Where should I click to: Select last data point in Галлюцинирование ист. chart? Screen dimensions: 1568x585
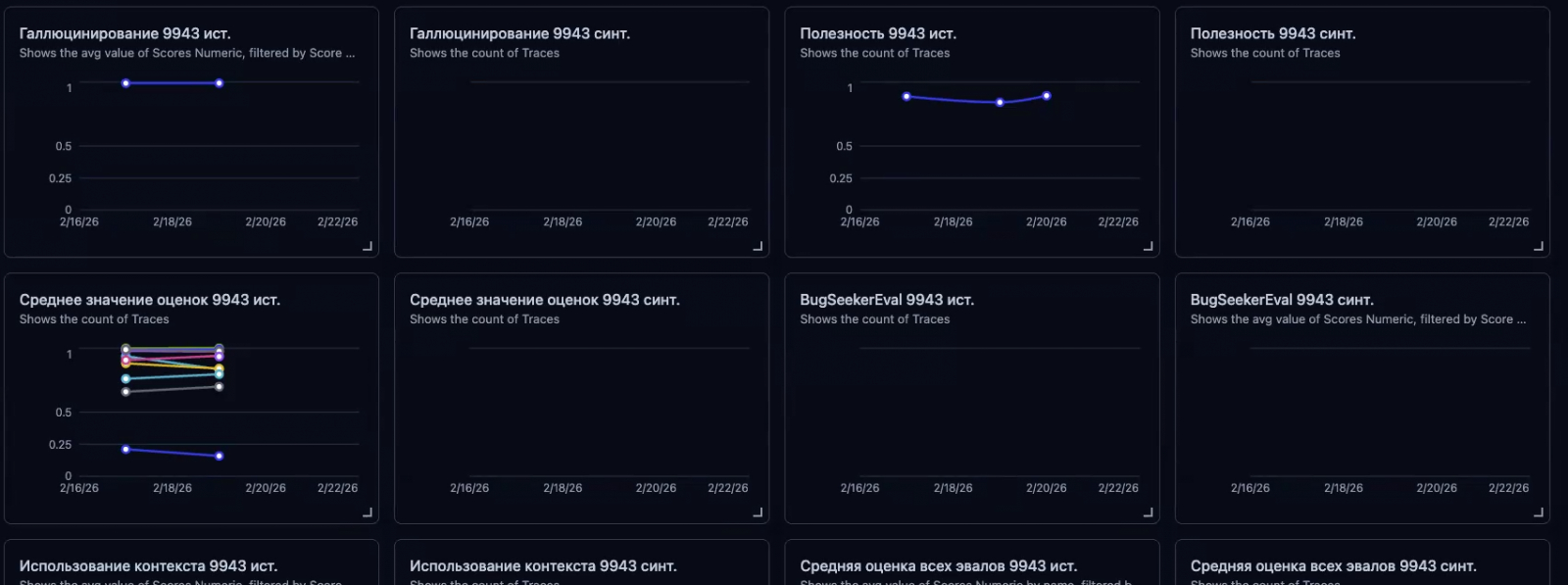[x=219, y=83]
